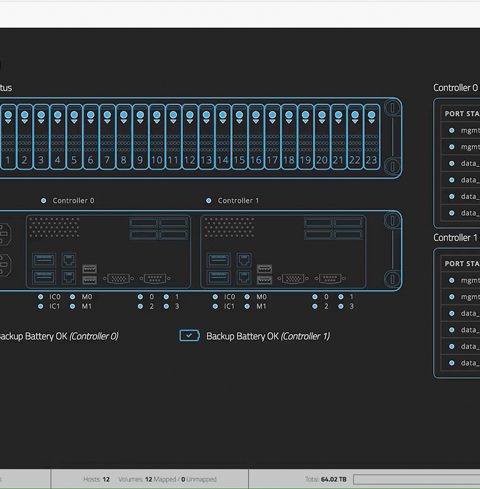
Task: Click Controller 1 M1 port indicator
Action: [247, 306]
